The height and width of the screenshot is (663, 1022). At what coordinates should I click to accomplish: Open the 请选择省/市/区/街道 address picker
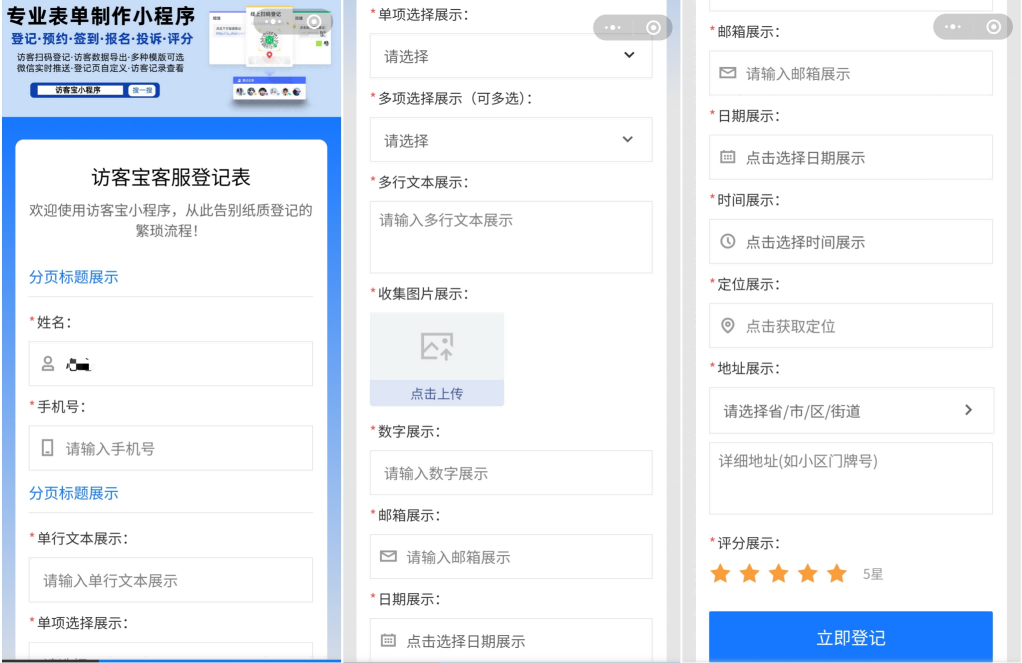coord(850,410)
